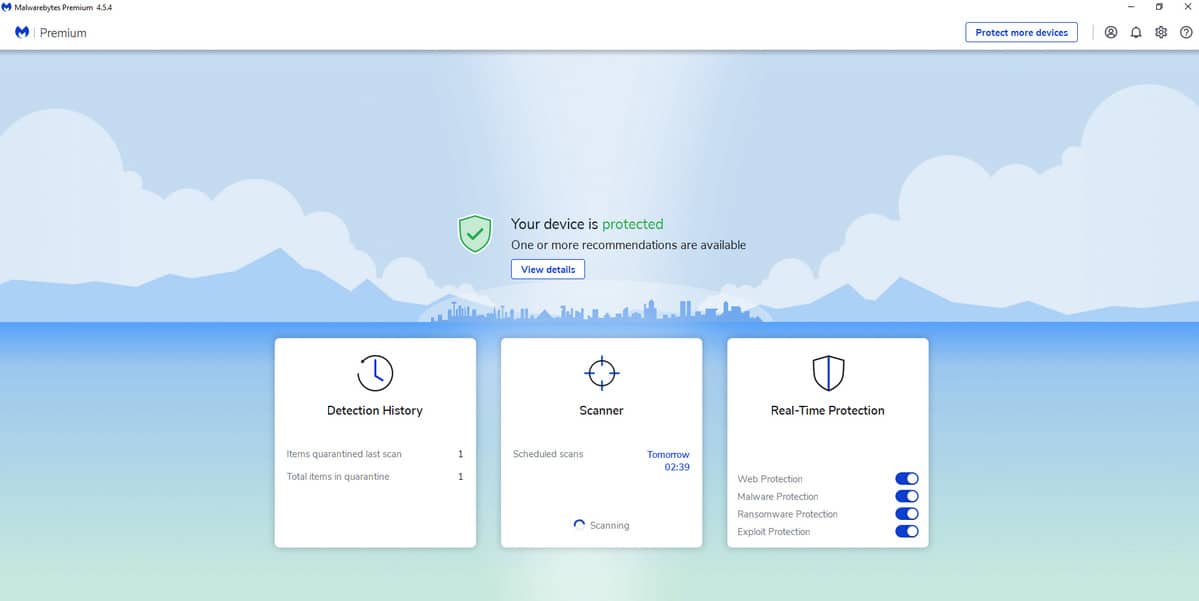Click the 'Exploit Protection' label
The width and height of the screenshot is (1199, 601).
pyautogui.click(x=774, y=531)
